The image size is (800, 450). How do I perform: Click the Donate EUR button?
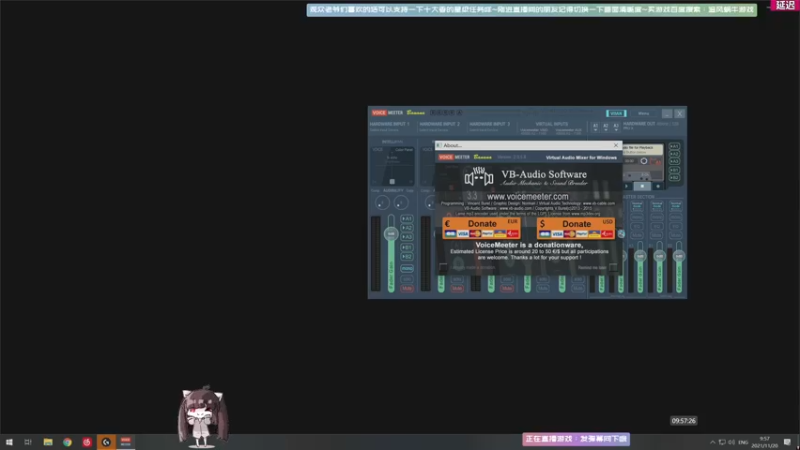tap(482, 228)
